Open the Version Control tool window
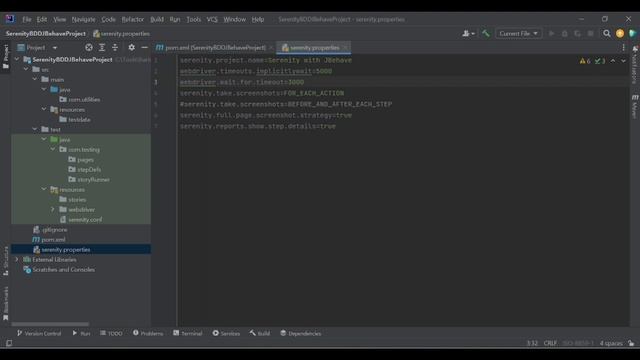The width and height of the screenshot is (640, 360). coord(39,333)
